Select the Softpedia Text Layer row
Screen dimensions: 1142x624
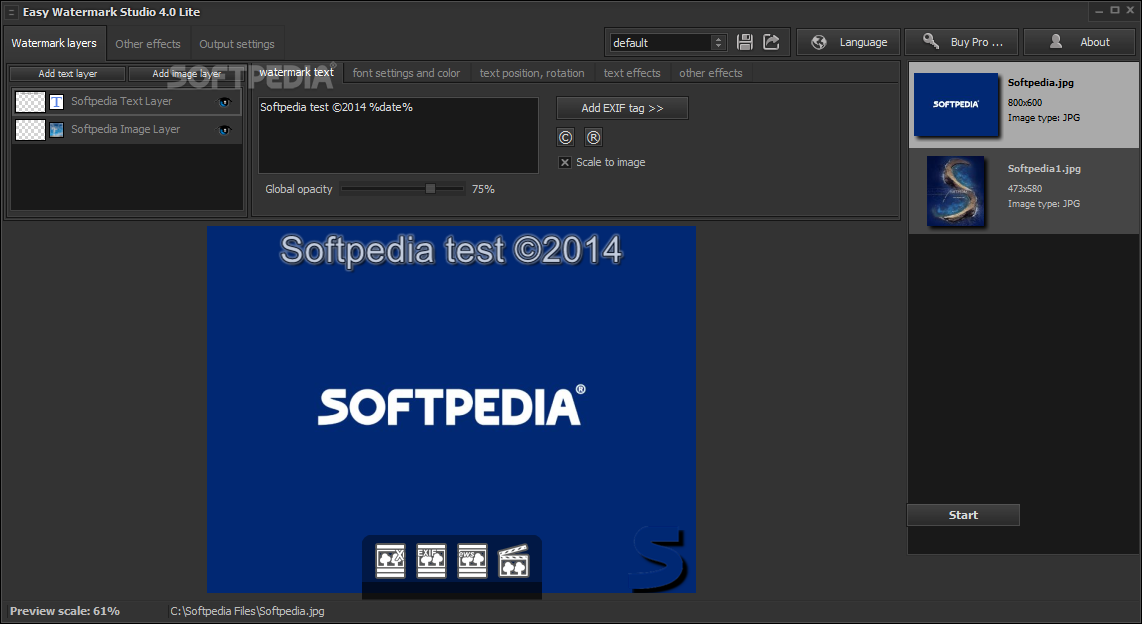pos(127,102)
